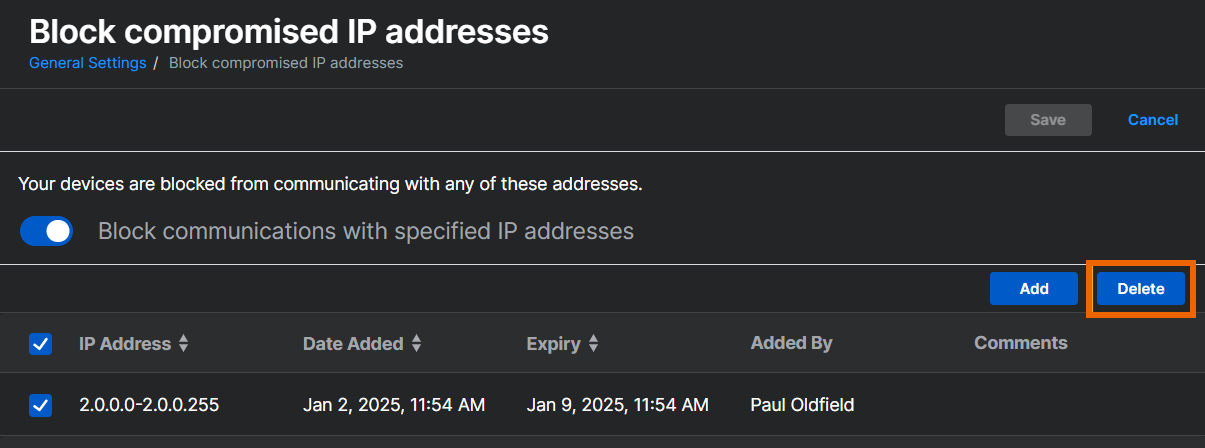This screenshot has height=448, width=1205.
Task: Uncheck the checkbox for 2.0.0.0-2.0.0.255 row
Action: [41, 405]
